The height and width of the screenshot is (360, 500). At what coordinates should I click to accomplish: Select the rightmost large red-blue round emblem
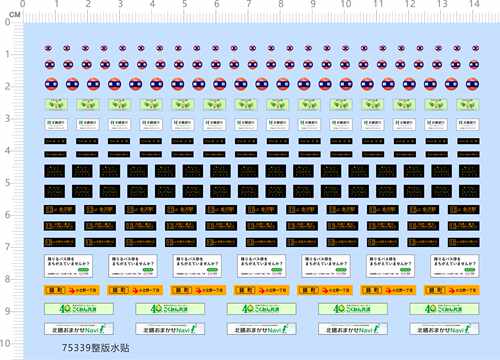click(472, 84)
